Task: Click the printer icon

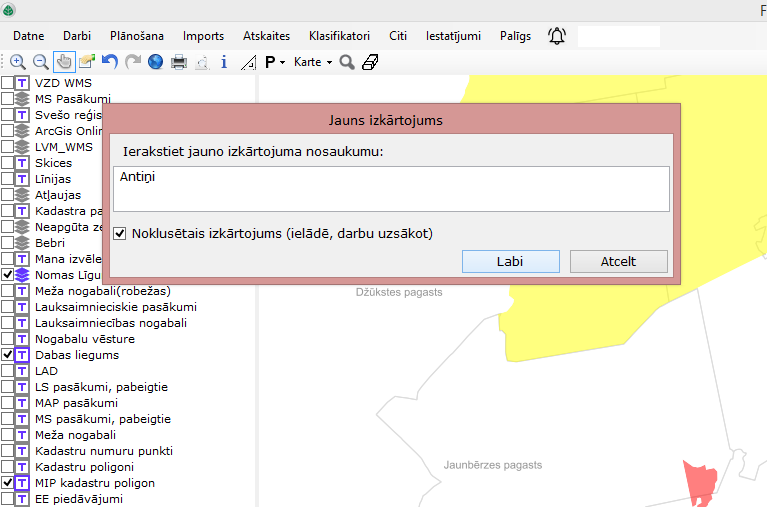Action: pos(179,62)
